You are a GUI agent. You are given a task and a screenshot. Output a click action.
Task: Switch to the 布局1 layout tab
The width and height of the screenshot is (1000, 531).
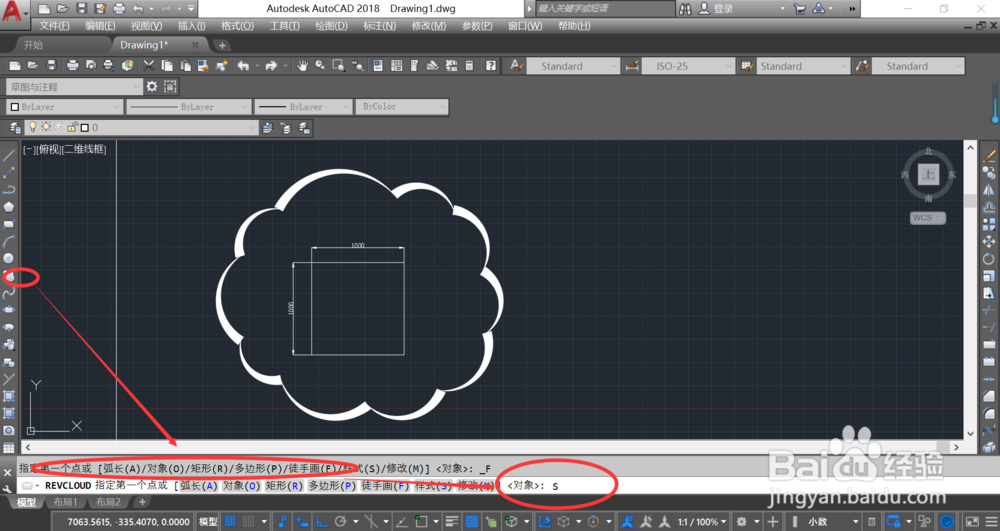pos(66,502)
